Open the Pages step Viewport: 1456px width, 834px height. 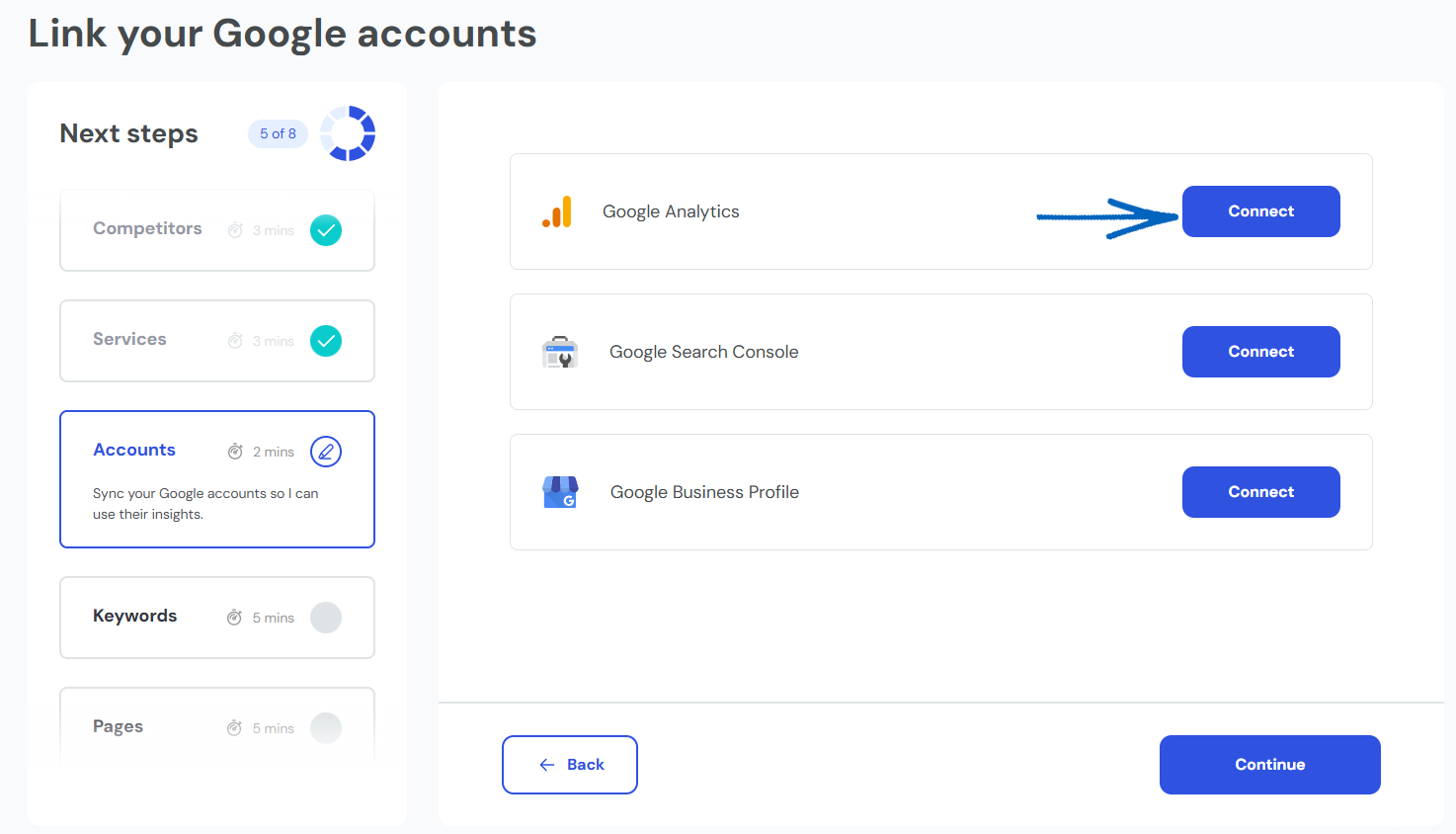click(x=217, y=726)
